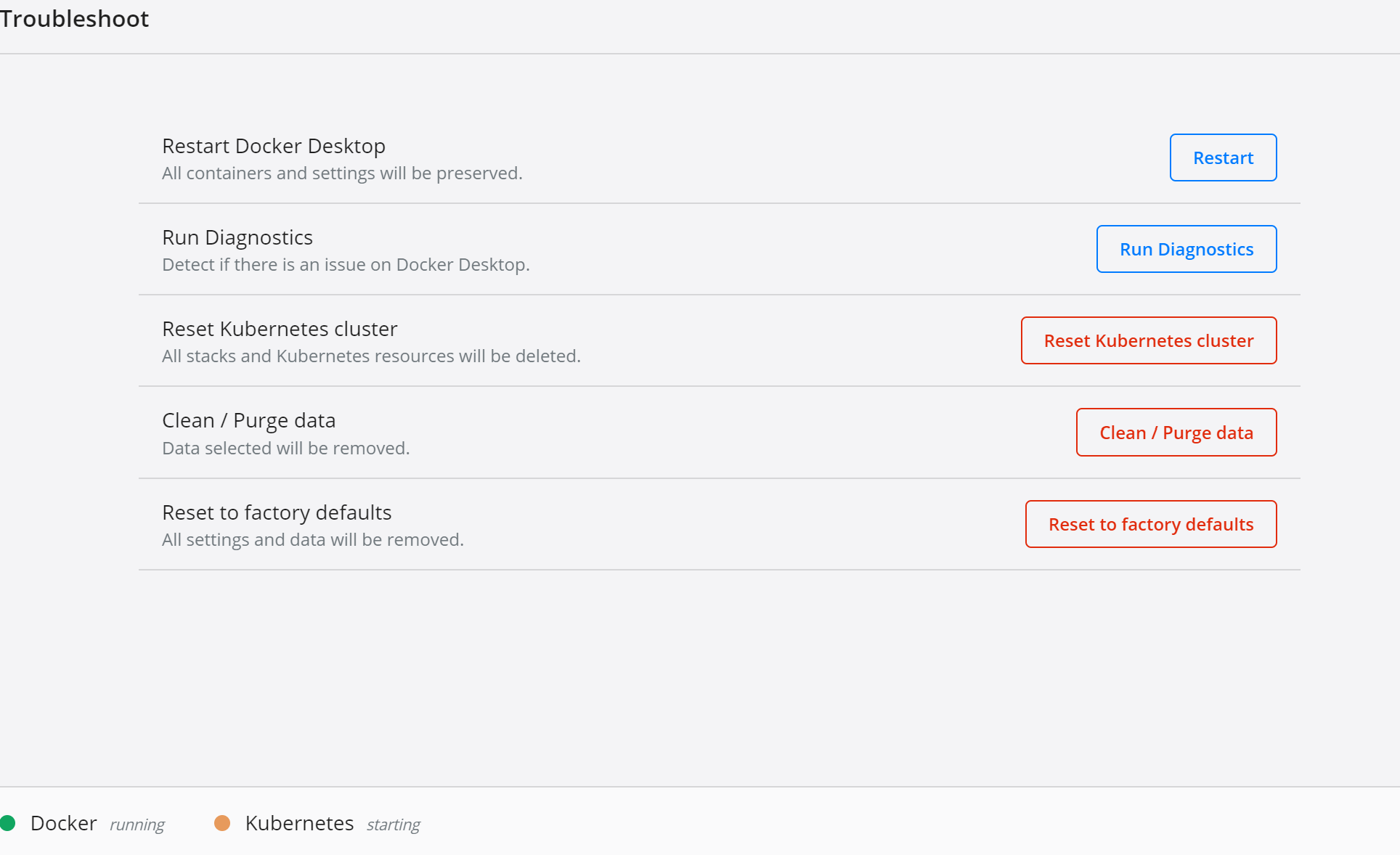1400x855 pixels.
Task: Click 'Data selected will be removed' description
Action: tap(285, 448)
